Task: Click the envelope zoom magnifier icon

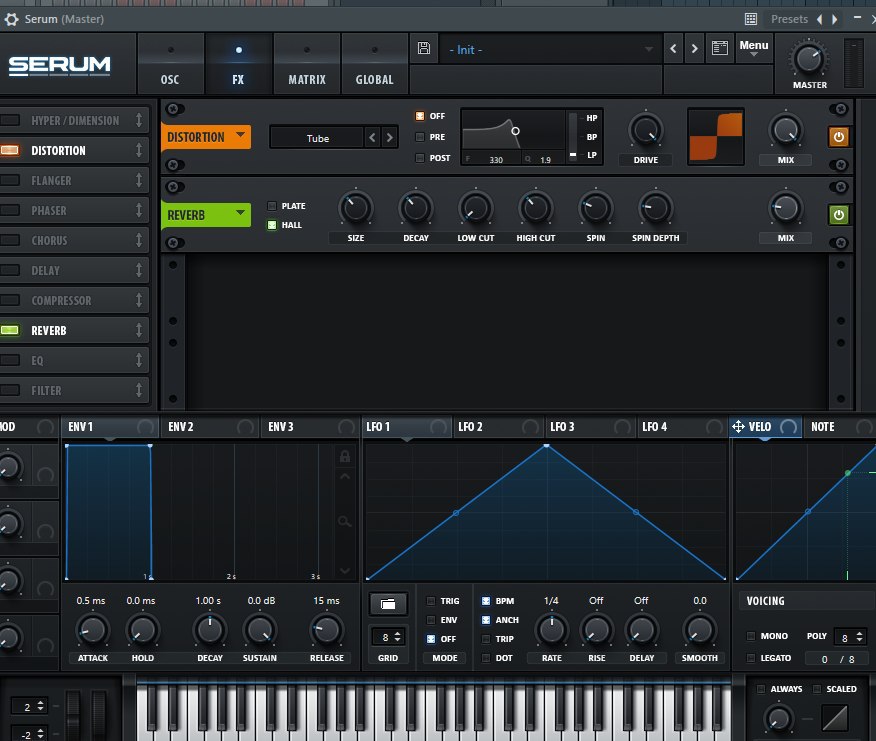Action: pos(345,522)
